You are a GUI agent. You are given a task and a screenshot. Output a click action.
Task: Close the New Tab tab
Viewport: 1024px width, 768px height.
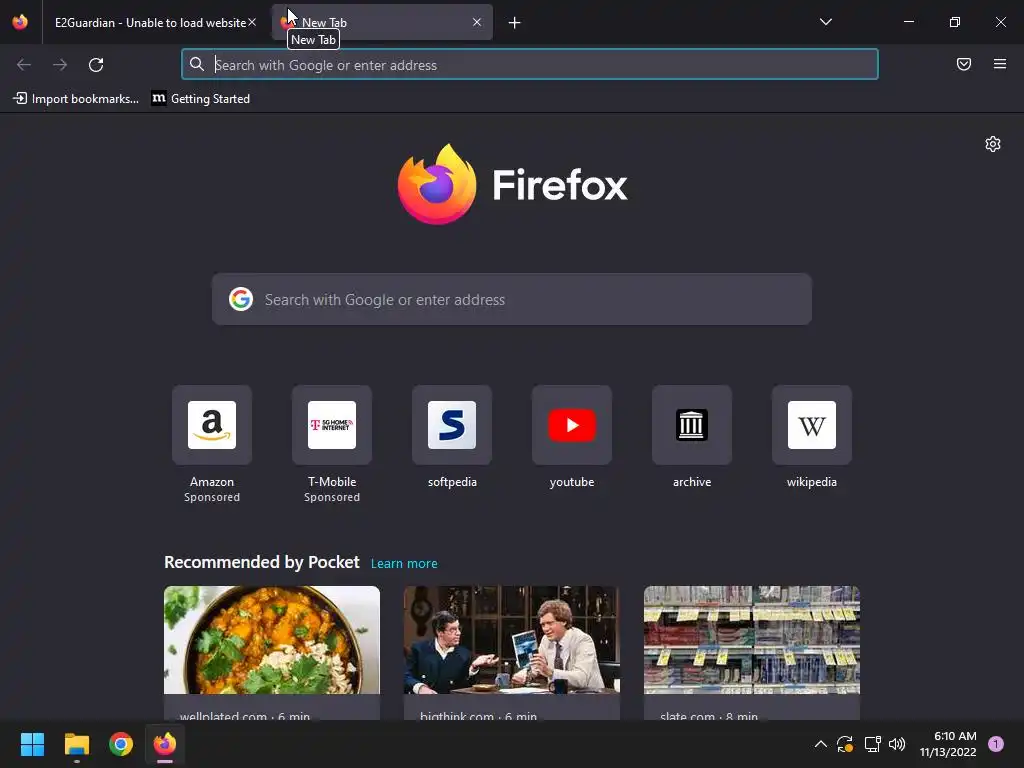(x=477, y=22)
